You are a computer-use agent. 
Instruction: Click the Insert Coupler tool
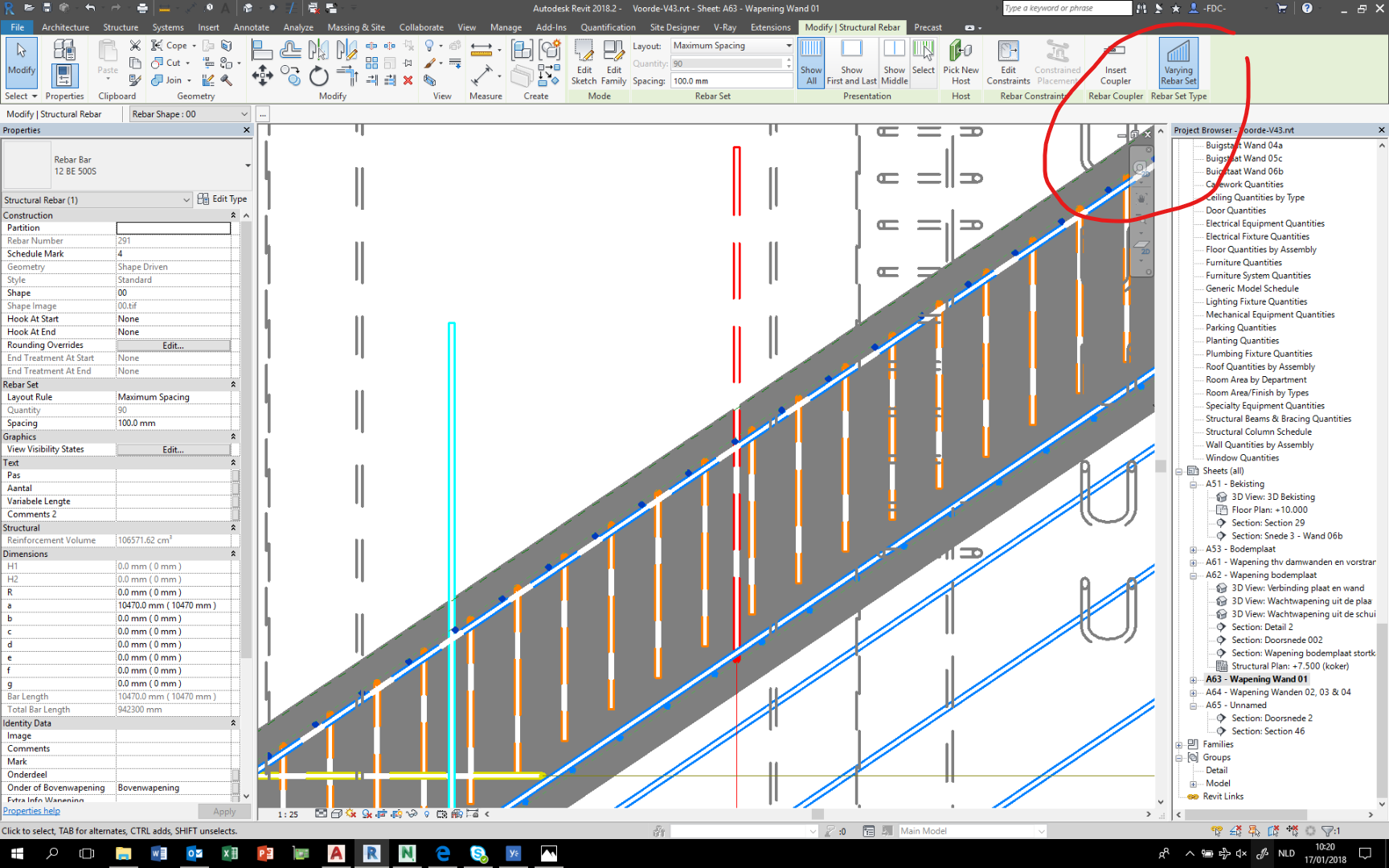[x=1114, y=63]
